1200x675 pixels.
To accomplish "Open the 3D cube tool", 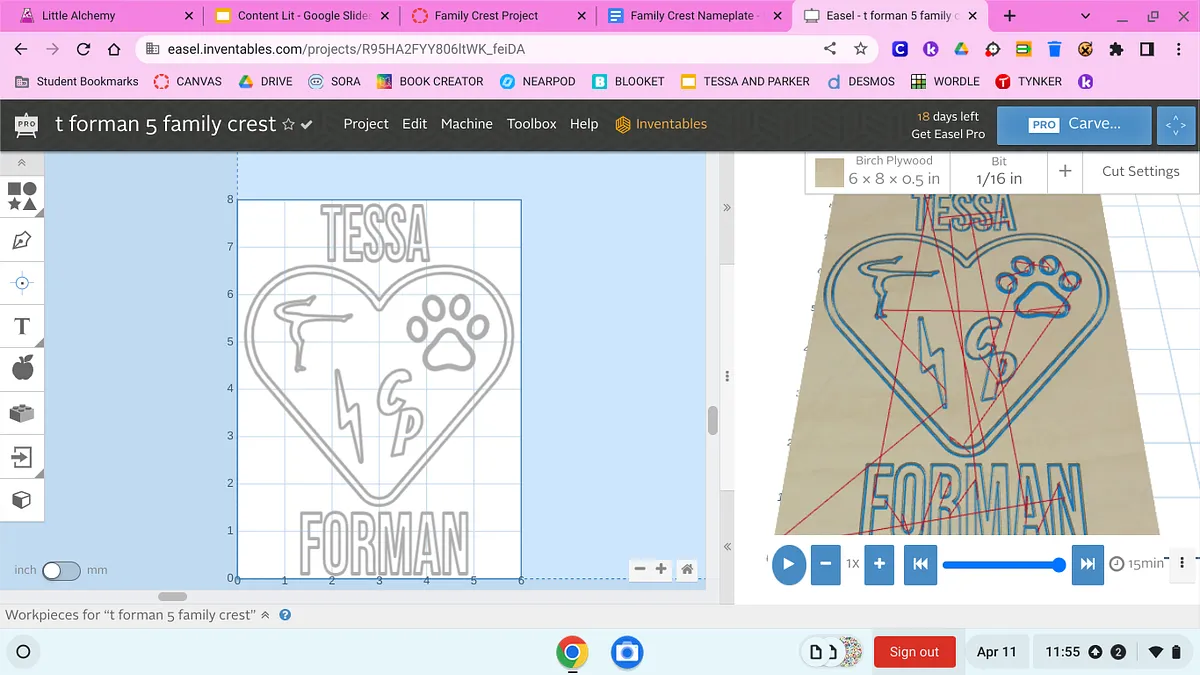I will point(22,500).
